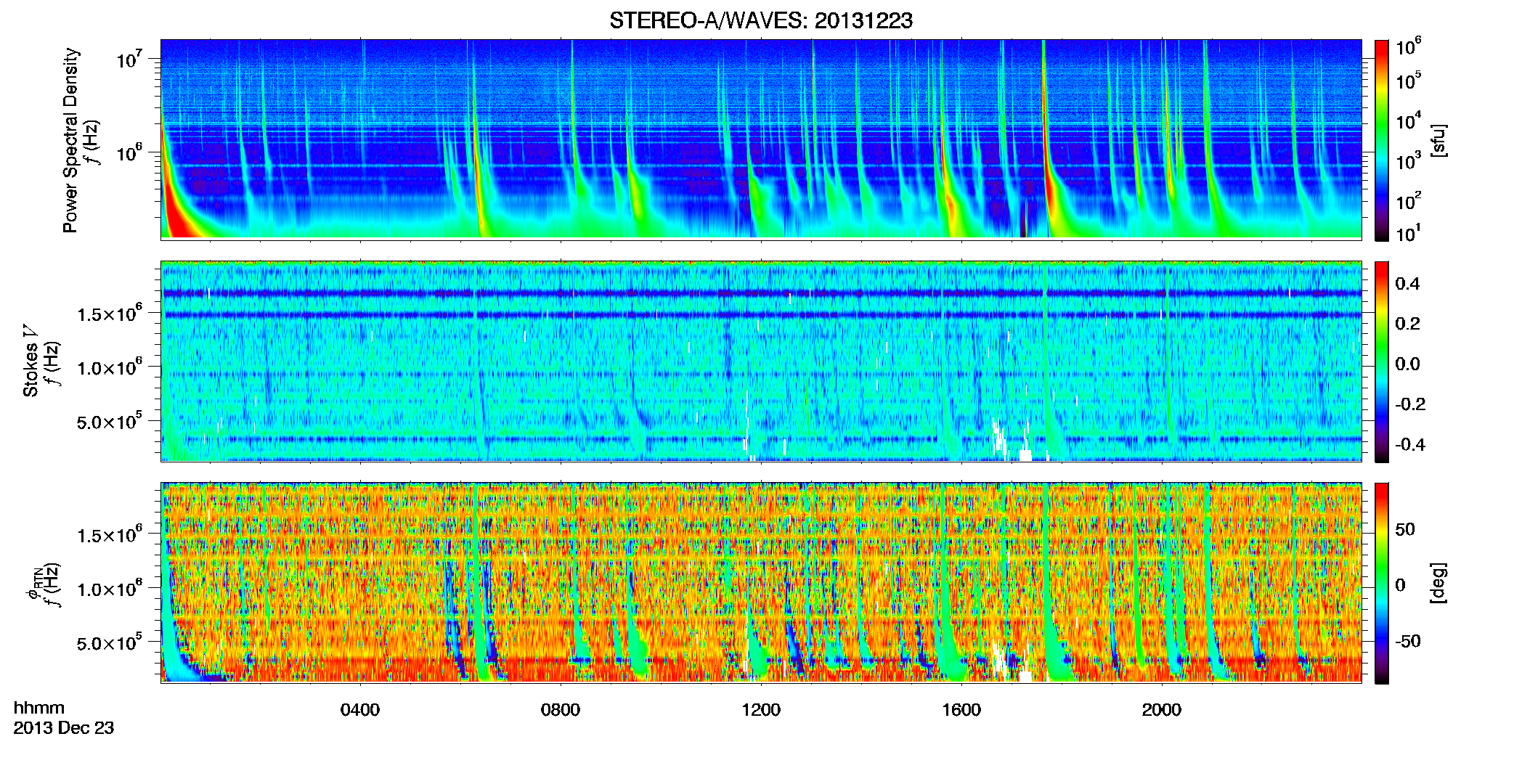1522x784 pixels.
Task: Click the 2000 time tick label
Action: pyautogui.click(x=1162, y=710)
